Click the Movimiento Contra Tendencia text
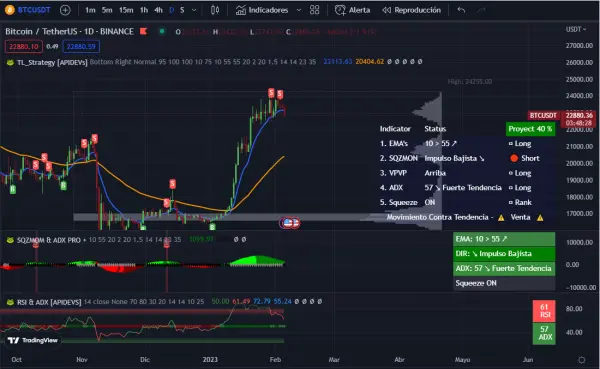Image resolution: width=600 pixels, height=369 pixels. (437, 217)
